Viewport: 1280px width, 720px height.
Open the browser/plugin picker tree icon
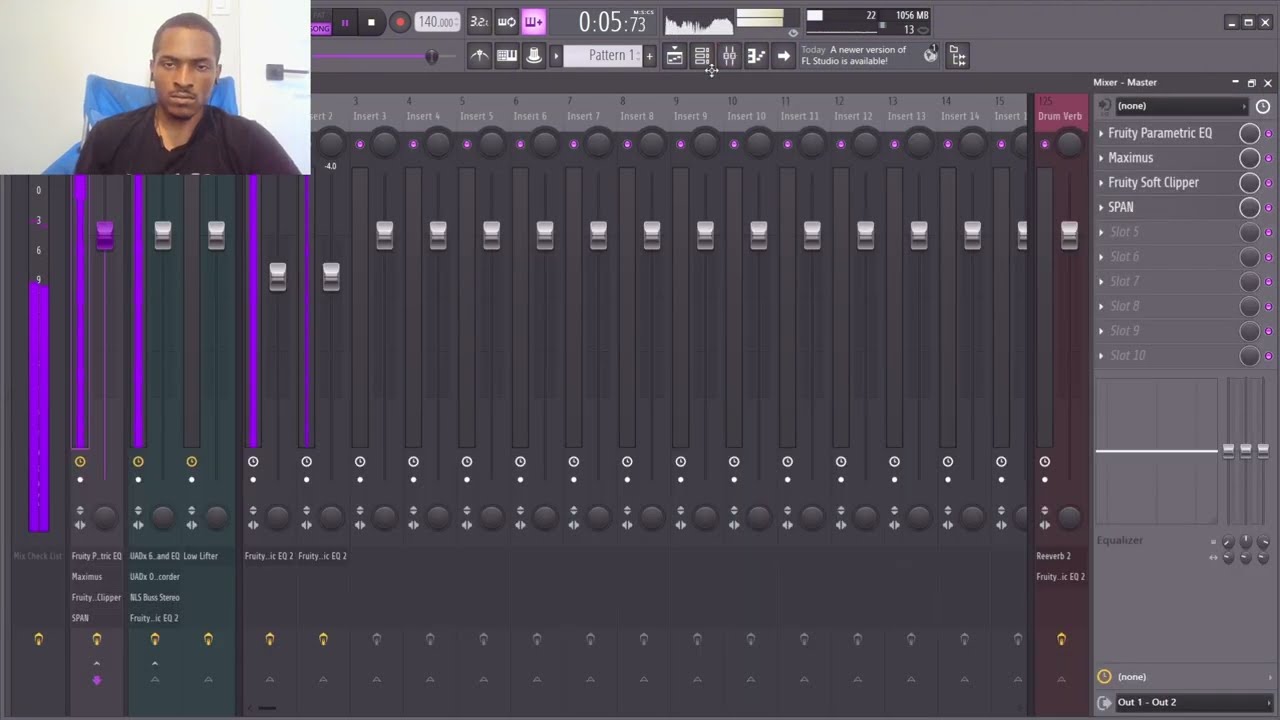click(957, 56)
